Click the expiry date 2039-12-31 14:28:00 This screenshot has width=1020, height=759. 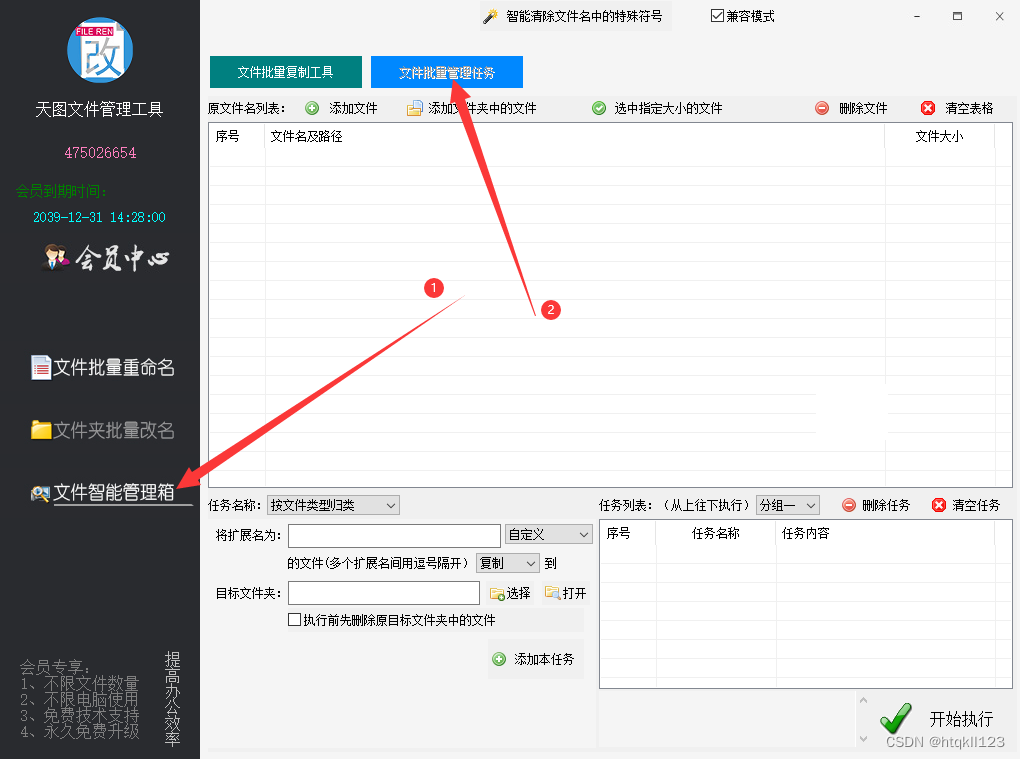tap(99, 217)
